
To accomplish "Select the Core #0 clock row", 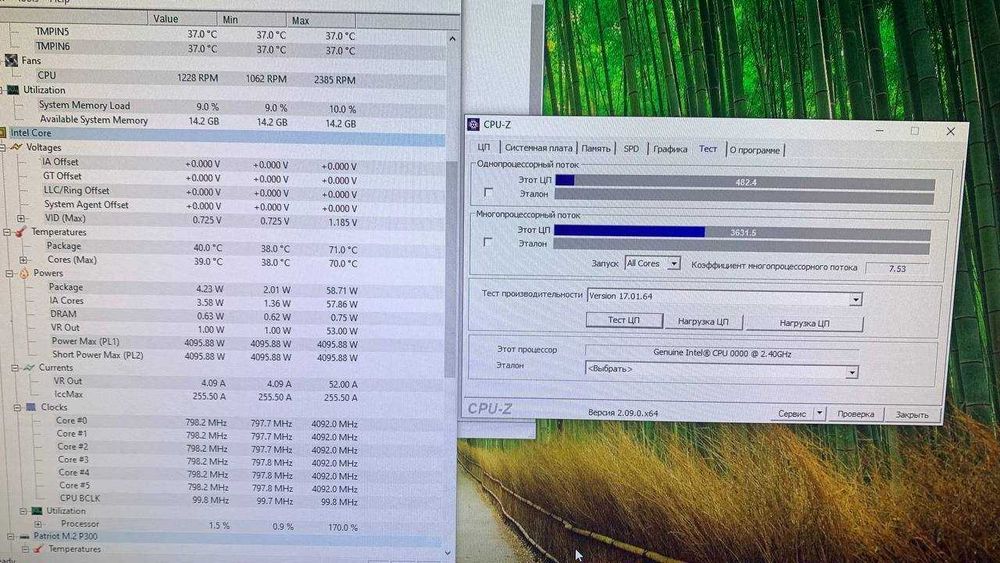I will click(223, 422).
